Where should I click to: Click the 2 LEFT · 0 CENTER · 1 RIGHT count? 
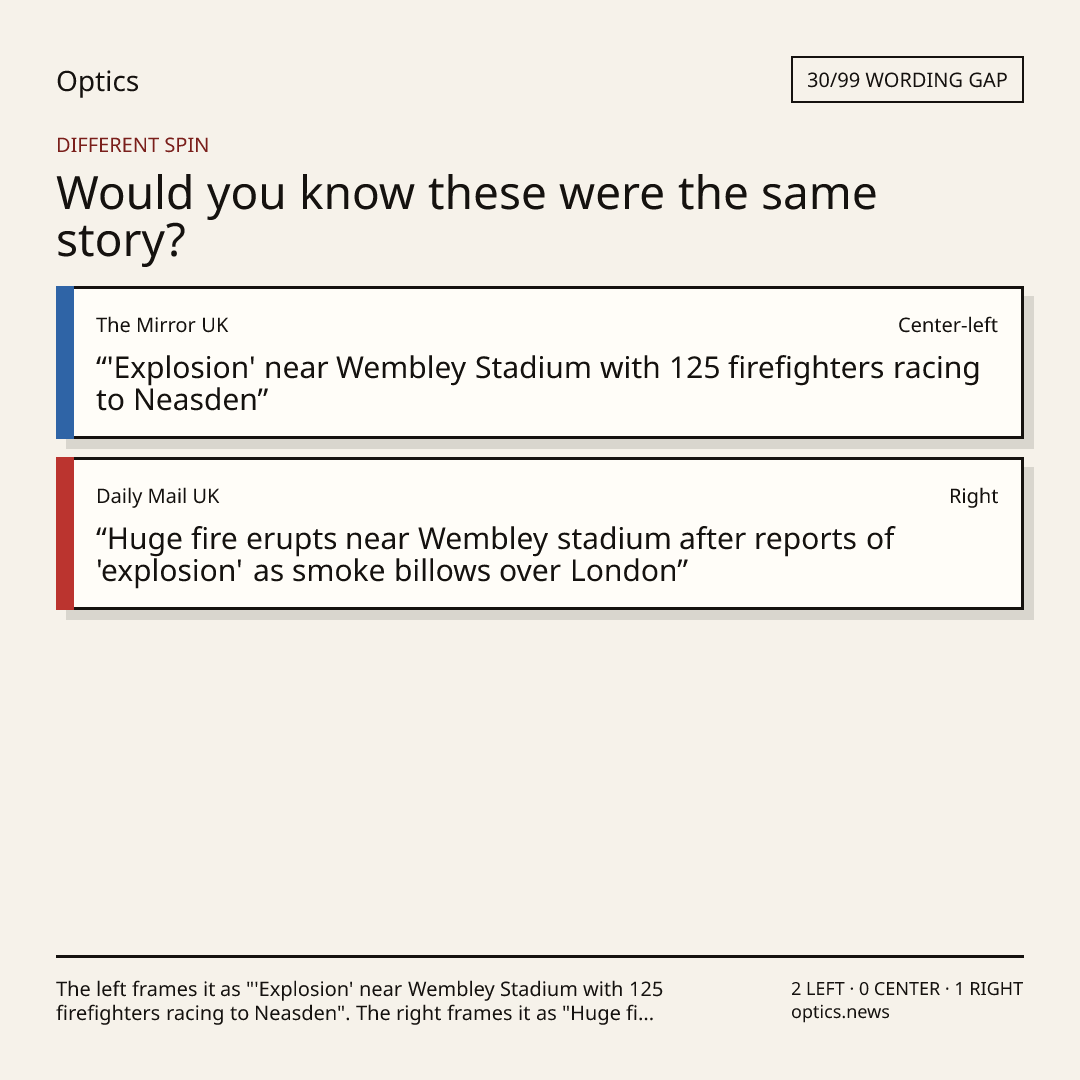point(906,988)
